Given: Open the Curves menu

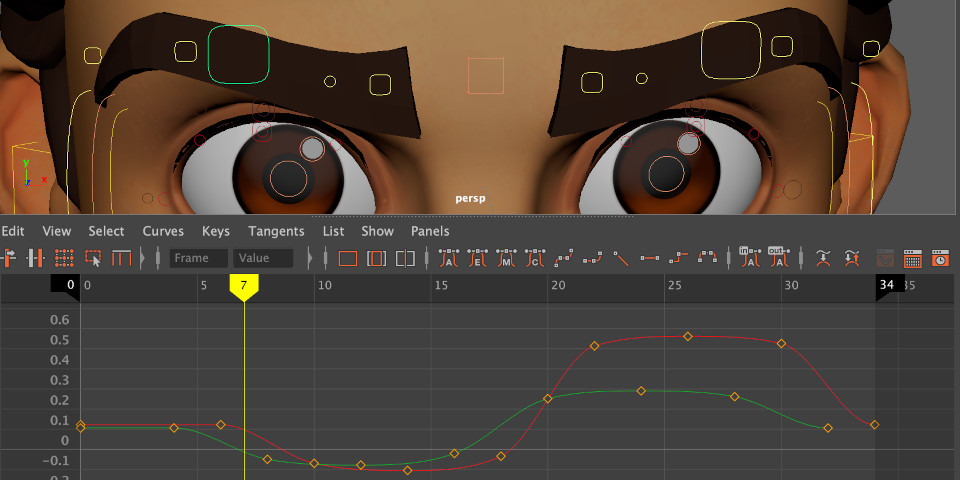Looking at the screenshot, I should click(163, 231).
